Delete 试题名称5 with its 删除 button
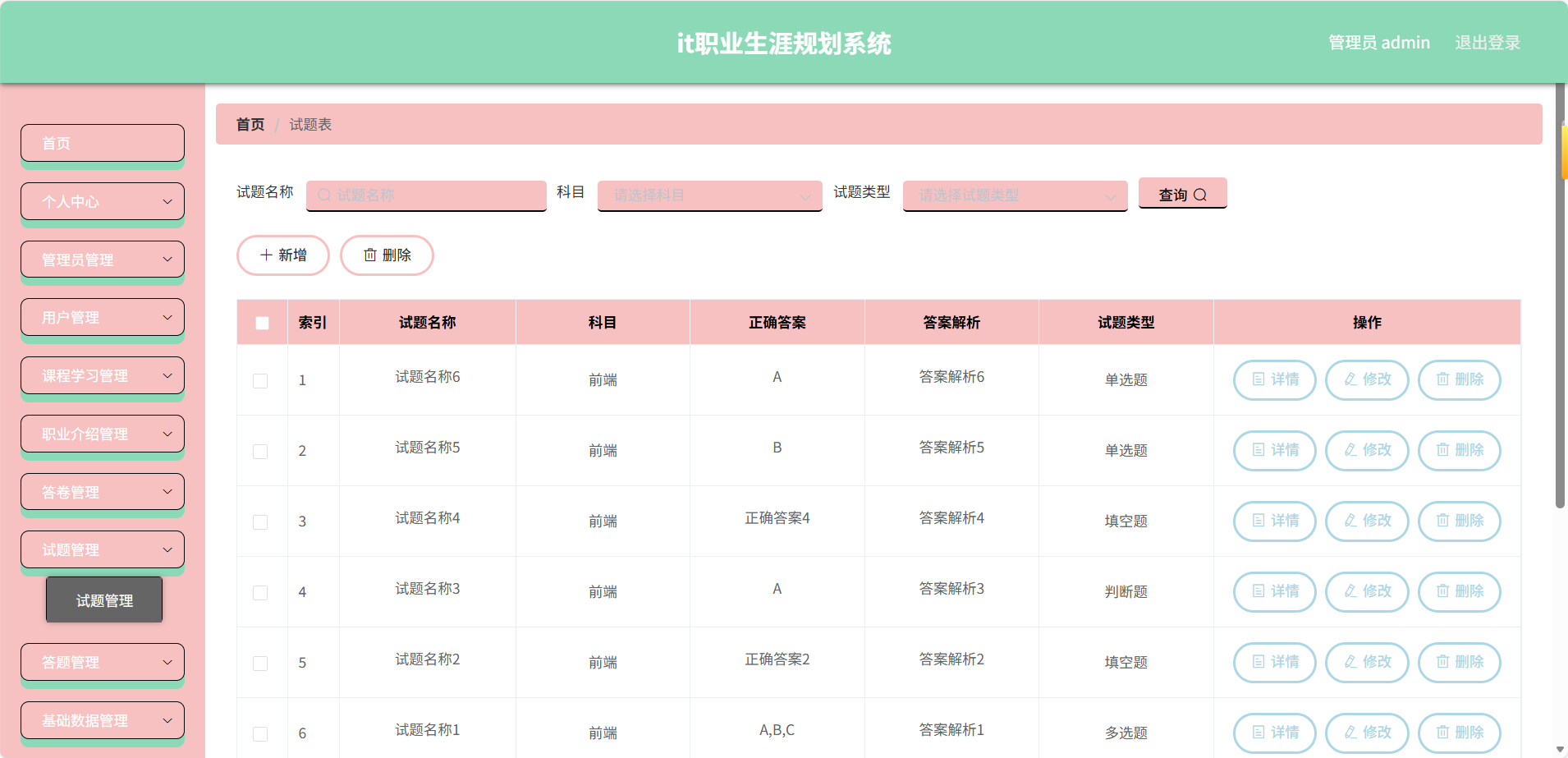This screenshot has width=1568, height=758. (1460, 450)
